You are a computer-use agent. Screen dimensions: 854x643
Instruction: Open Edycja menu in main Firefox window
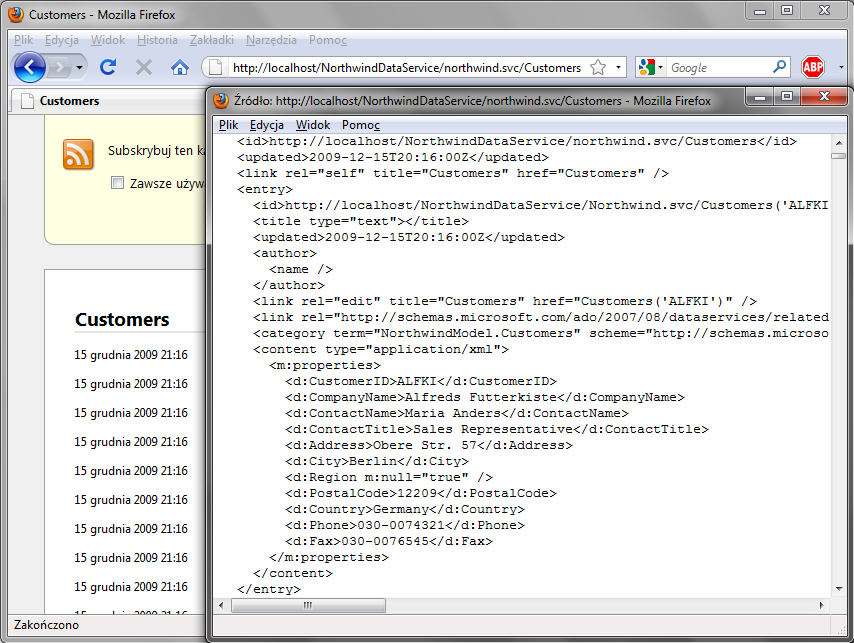(x=62, y=40)
